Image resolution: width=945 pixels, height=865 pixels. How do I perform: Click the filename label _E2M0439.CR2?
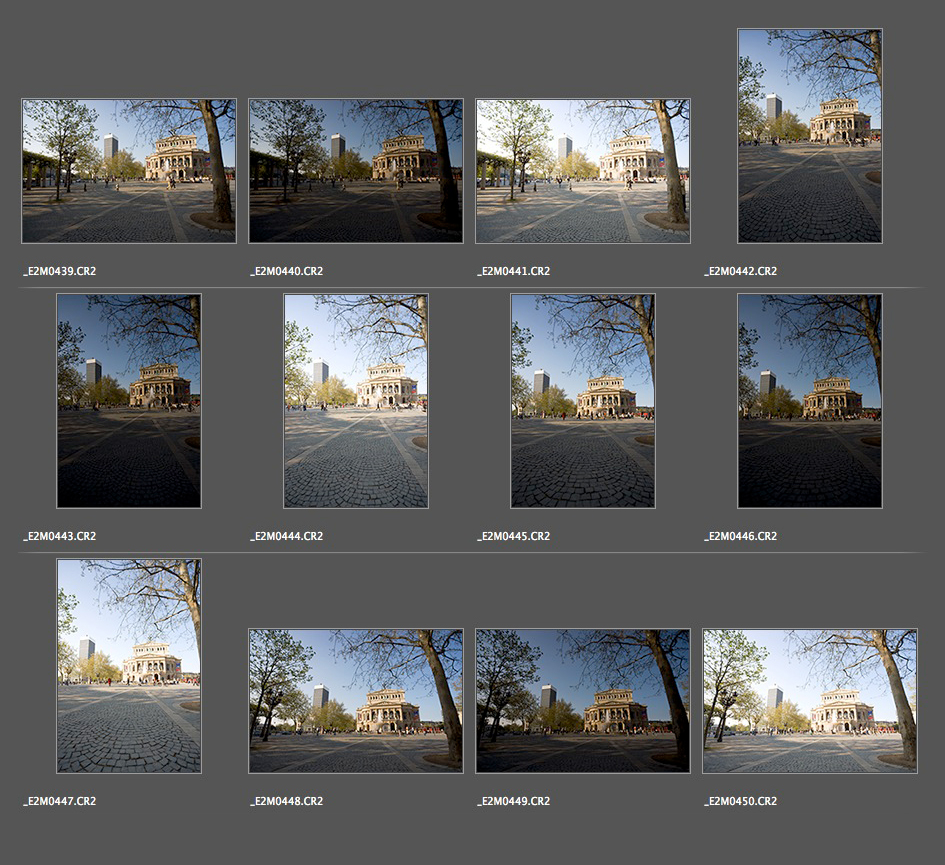coord(60,271)
